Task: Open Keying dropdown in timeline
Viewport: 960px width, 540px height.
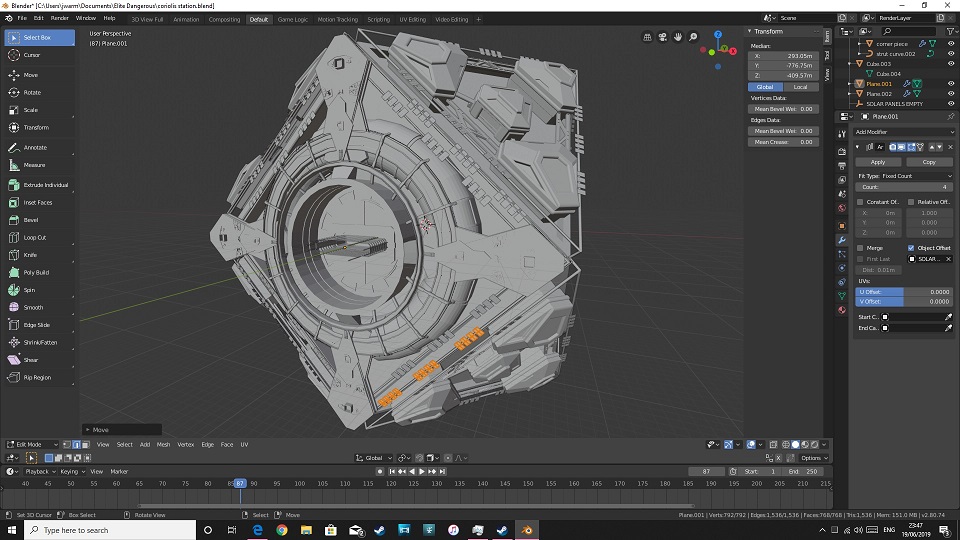Action: [72, 471]
